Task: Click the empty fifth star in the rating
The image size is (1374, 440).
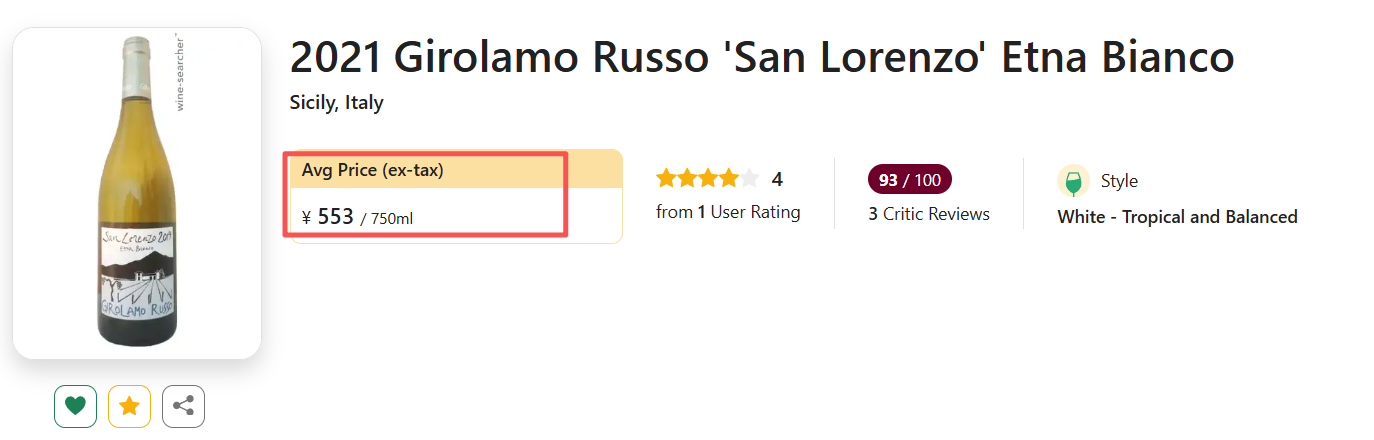Action: coord(749,179)
